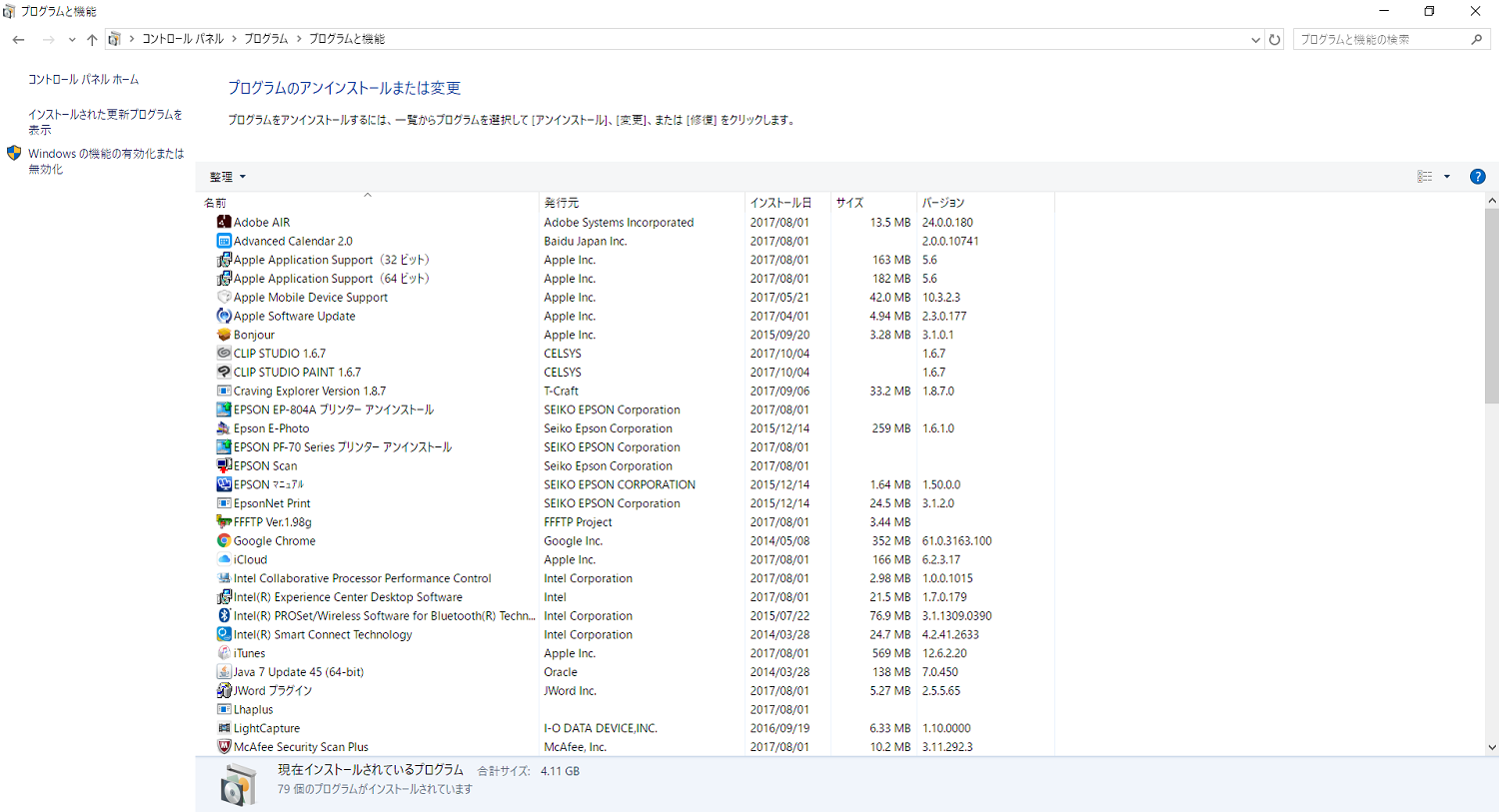Sort programs by the サイズ column header
The width and height of the screenshot is (1499, 812).
tap(849, 203)
